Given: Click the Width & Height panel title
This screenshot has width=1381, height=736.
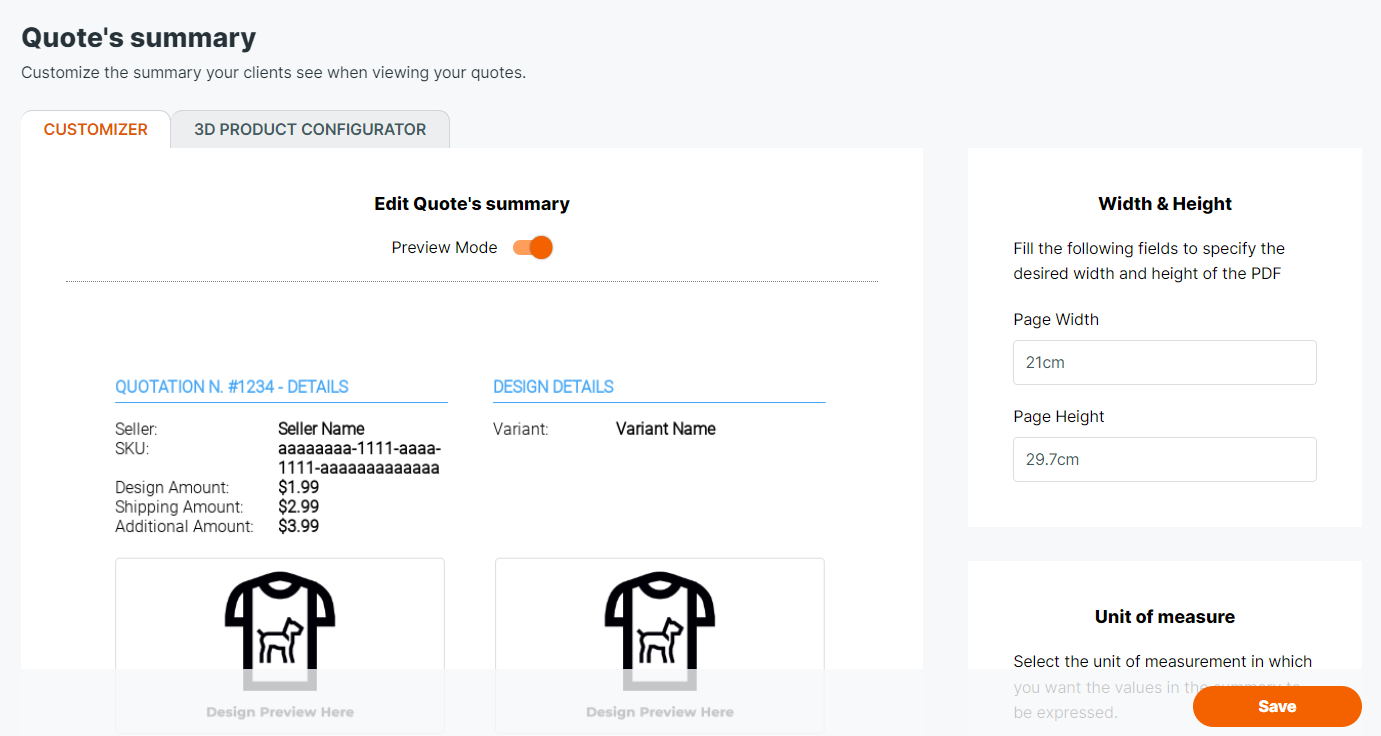Looking at the screenshot, I should pos(1165,203).
